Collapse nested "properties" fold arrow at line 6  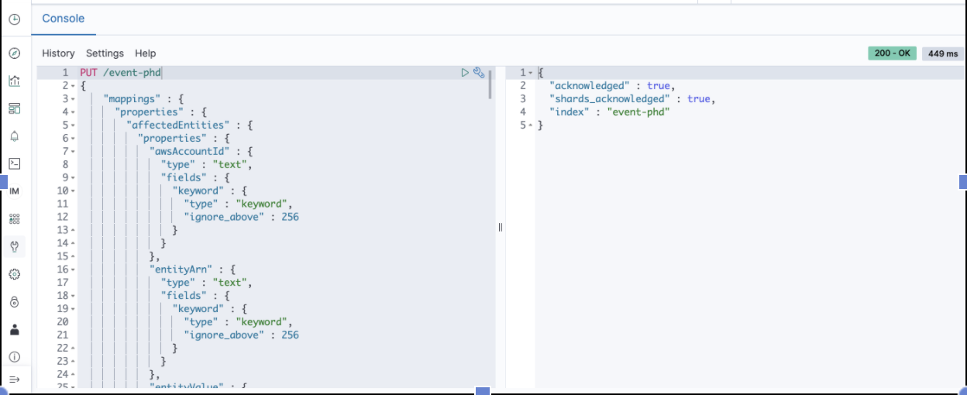click(x=73, y=138)
